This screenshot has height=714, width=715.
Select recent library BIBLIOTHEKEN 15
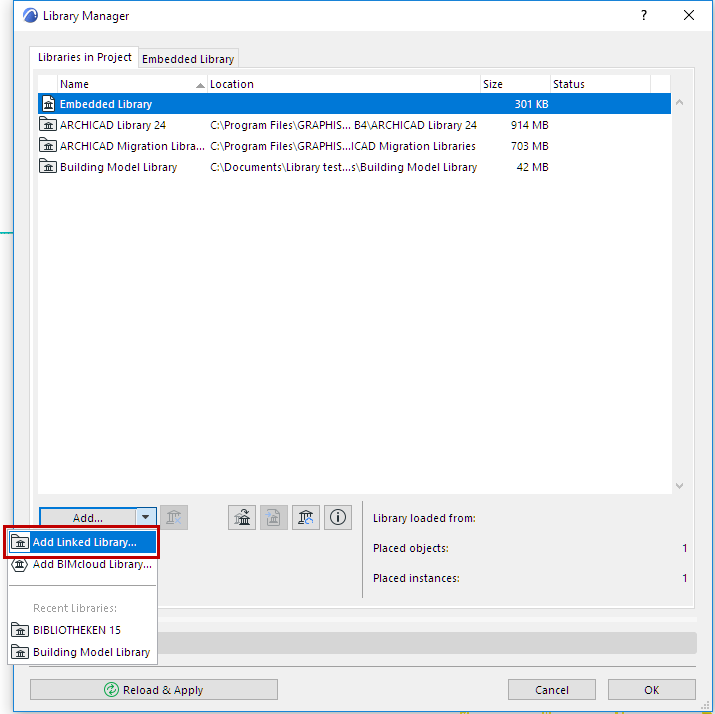82,630
